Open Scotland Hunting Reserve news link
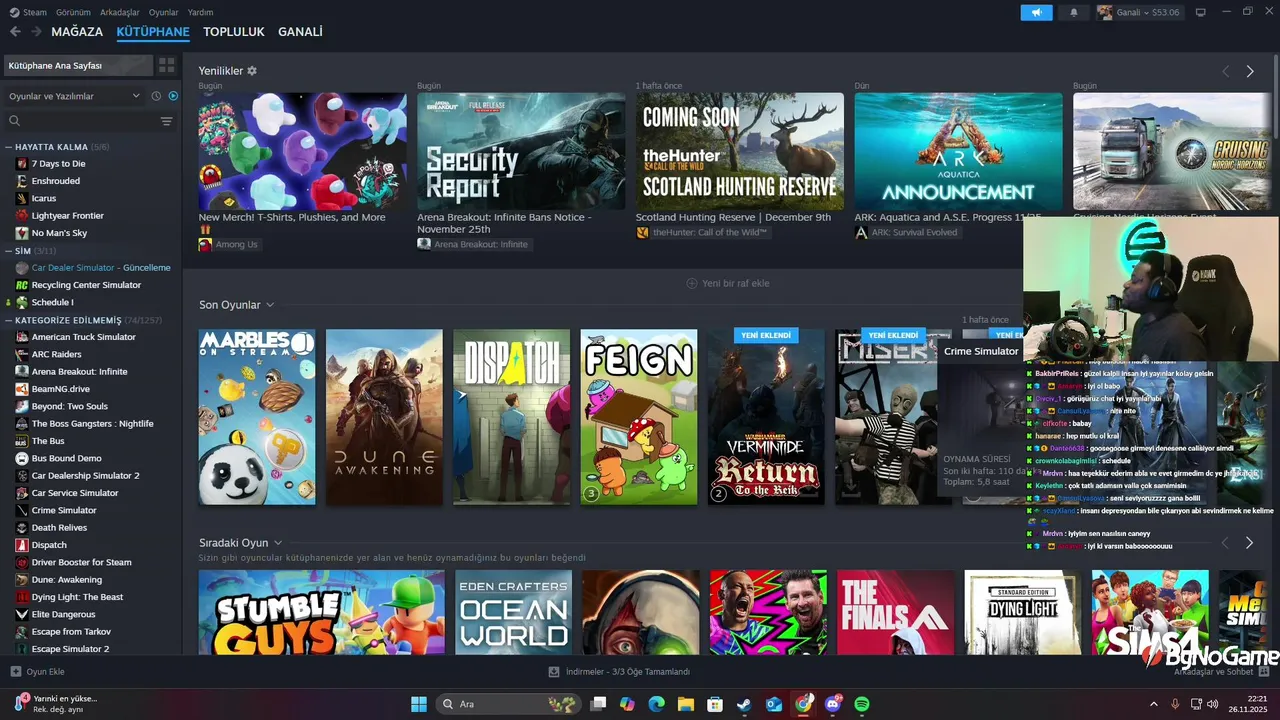This screenshot has height=720, width=1280. (x=733, y=217)
